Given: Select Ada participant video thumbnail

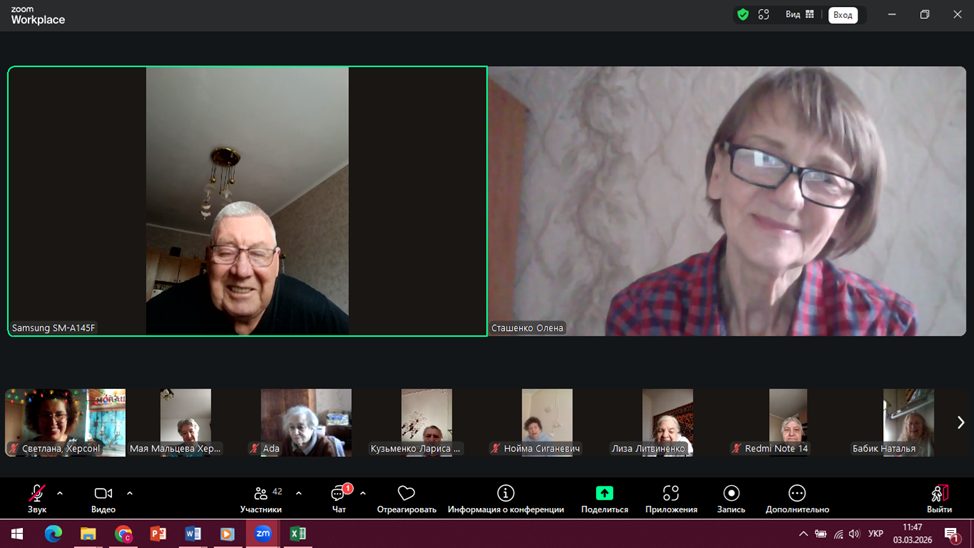Looking at the screenshot, I should click(306, 422).
